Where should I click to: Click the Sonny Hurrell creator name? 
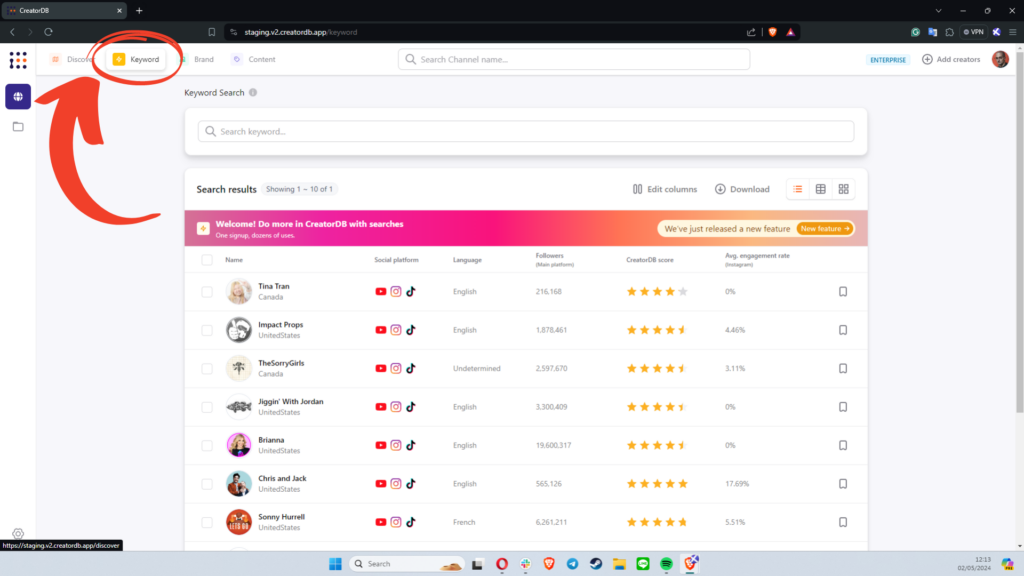pos(281,517)
